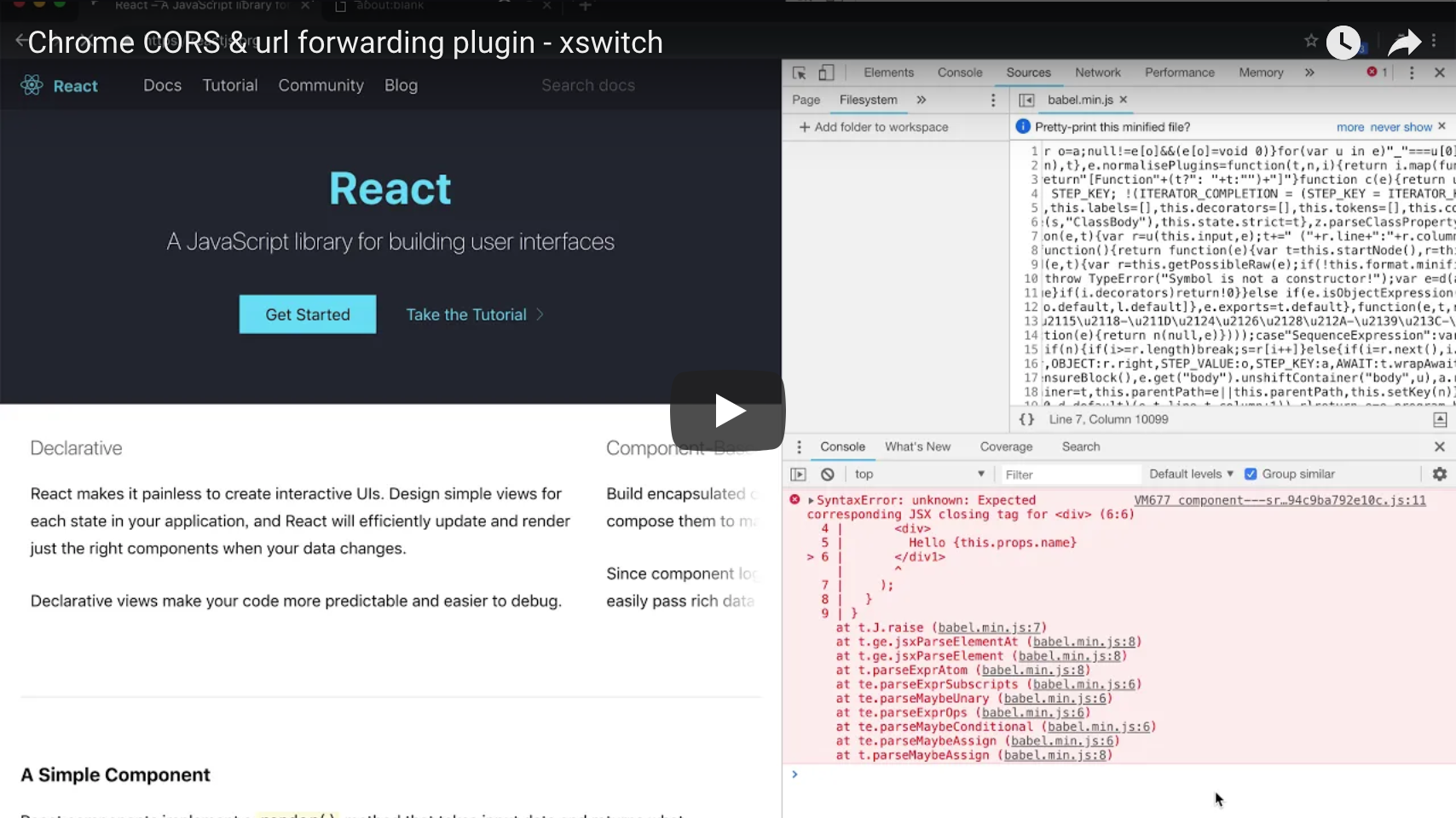Image resolution: width=1456 pixels, height=818 pixels.
Task: Click the show drawer icon in the status bar
Action: tap(1440, 419)
